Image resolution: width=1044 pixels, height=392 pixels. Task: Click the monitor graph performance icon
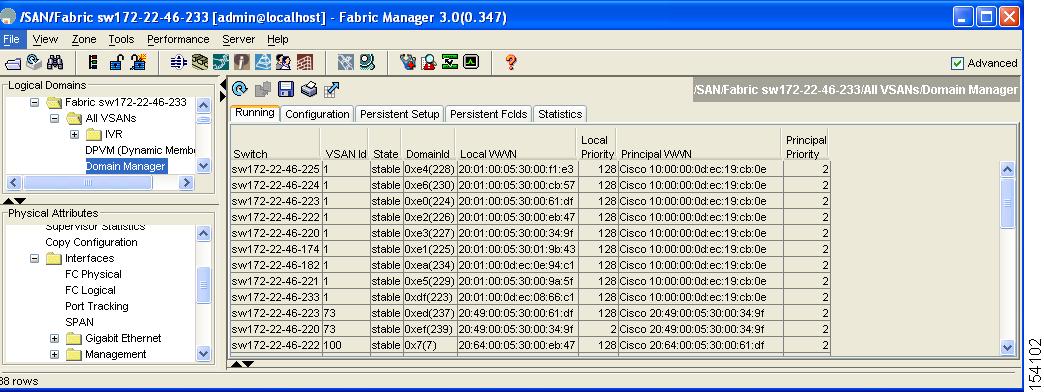471,63
